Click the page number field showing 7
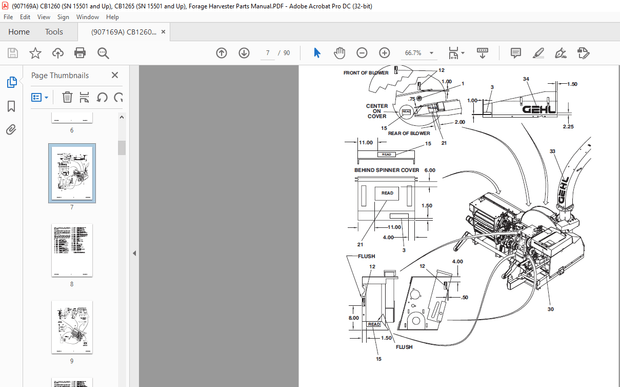 (x=268, y=53)
